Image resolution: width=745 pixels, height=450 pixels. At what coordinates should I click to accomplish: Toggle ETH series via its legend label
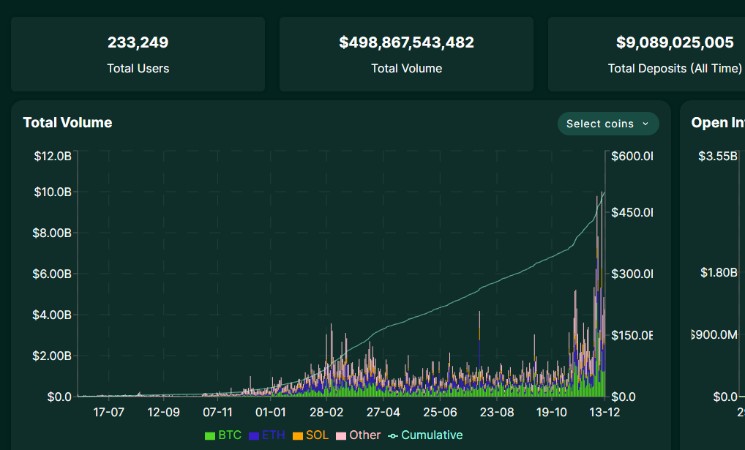(273, 436)
